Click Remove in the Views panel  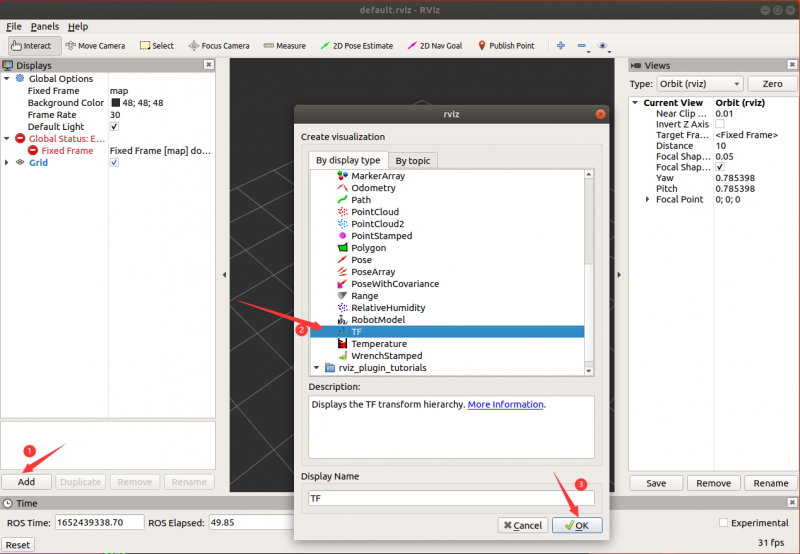point(714,483)
